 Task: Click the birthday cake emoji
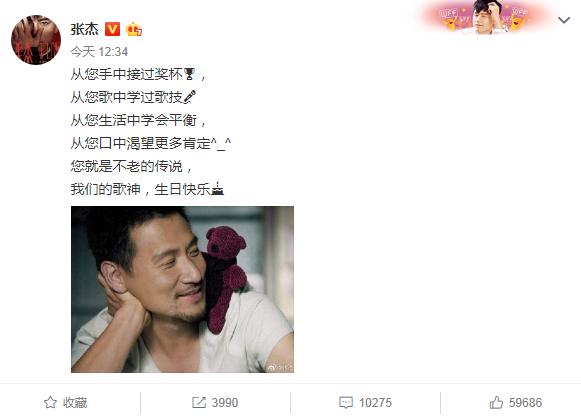click(x=218, y=189)
